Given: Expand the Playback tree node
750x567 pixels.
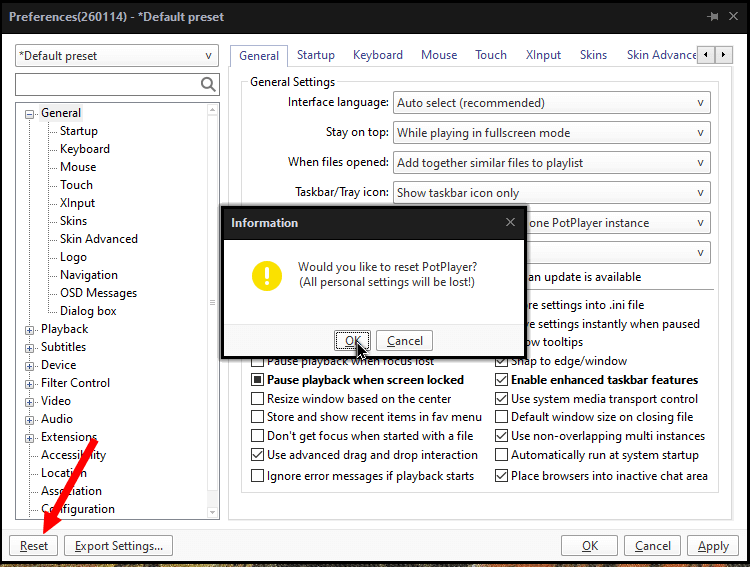Looking at the screenshot, I should coord(30,329).
